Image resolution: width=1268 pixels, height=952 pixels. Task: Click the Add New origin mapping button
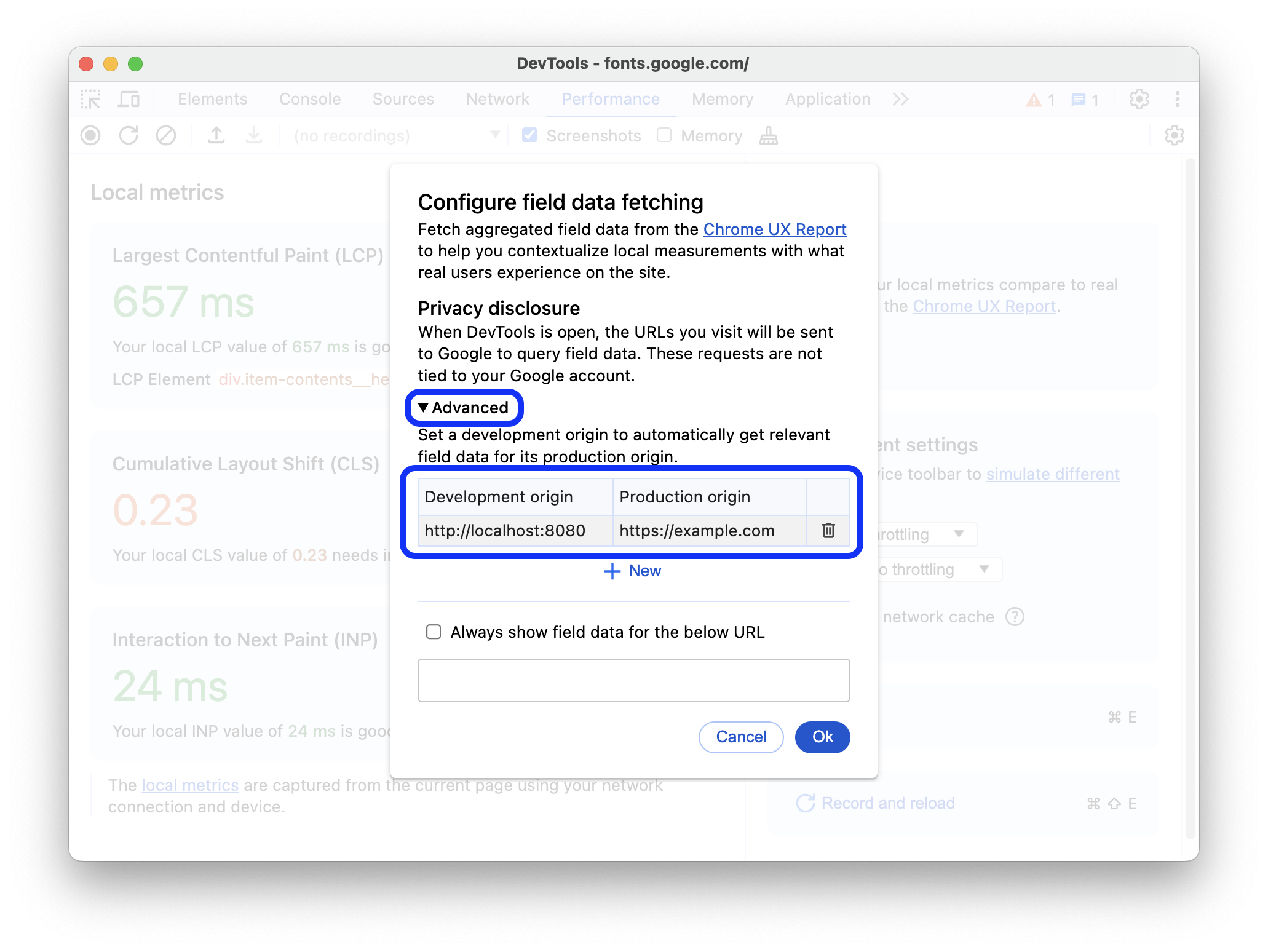634,571
